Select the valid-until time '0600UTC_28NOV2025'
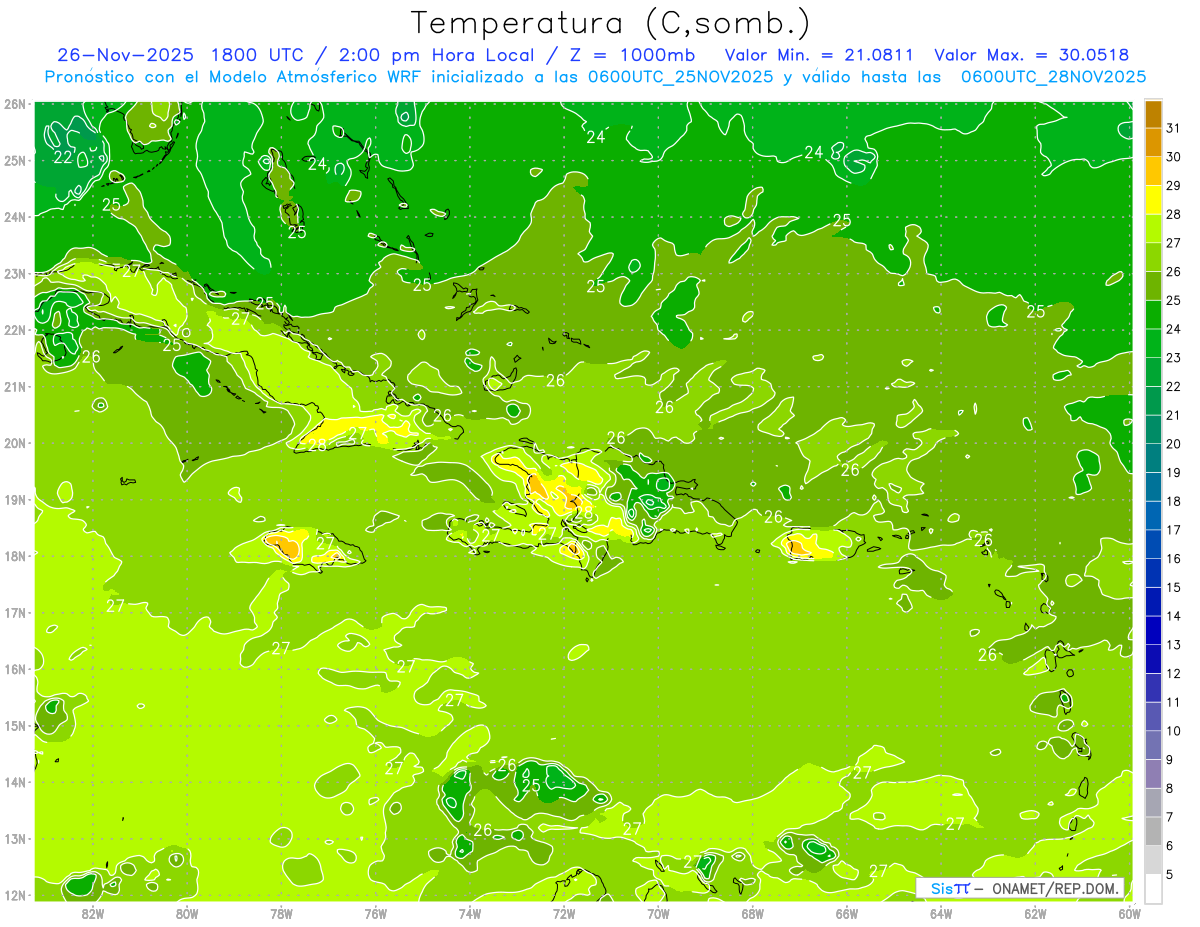This screenshot has width=1200, height=927. pyautogui.click(x=1053, y=77)
